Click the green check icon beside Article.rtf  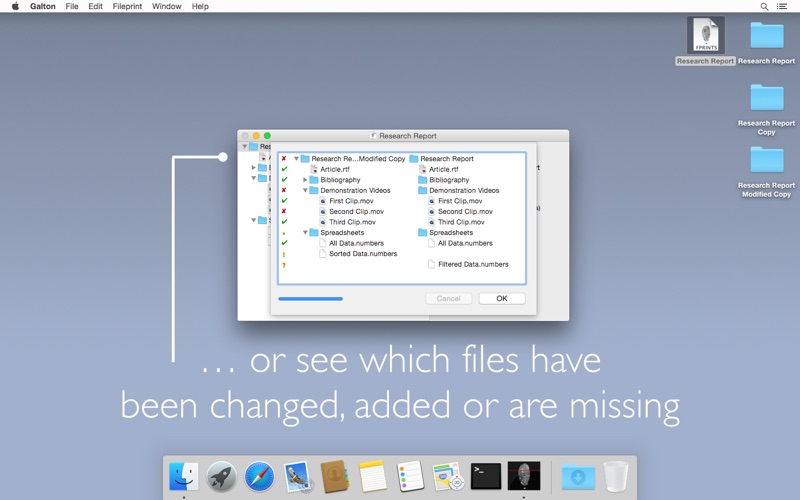284,169
